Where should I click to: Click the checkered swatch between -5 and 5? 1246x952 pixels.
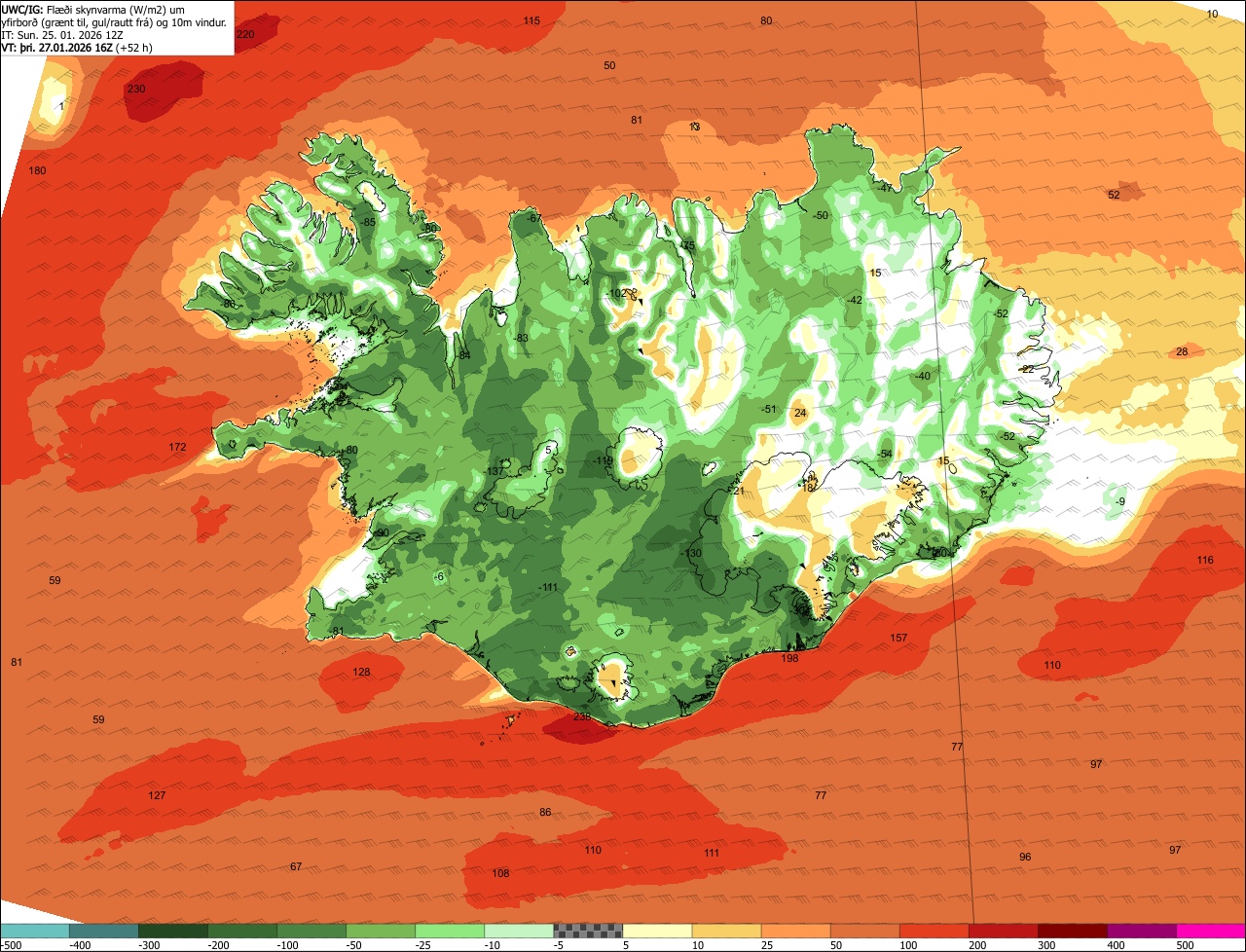click(x=588, y=931)
